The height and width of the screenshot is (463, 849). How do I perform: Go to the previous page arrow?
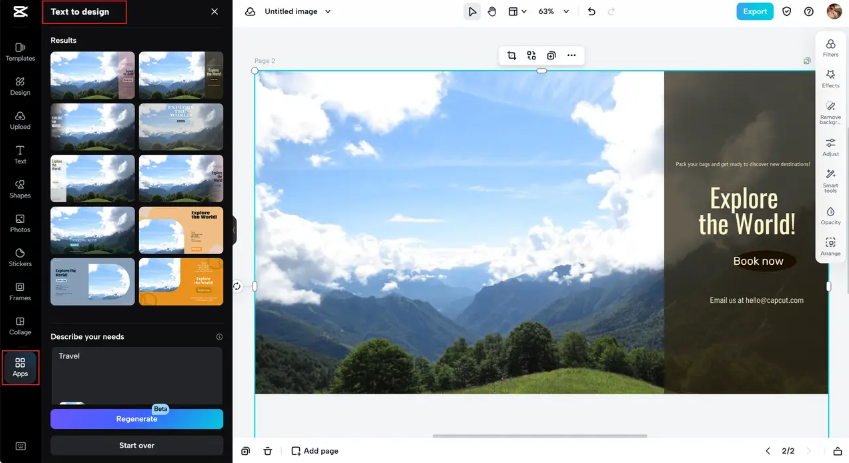coord(767,451)
